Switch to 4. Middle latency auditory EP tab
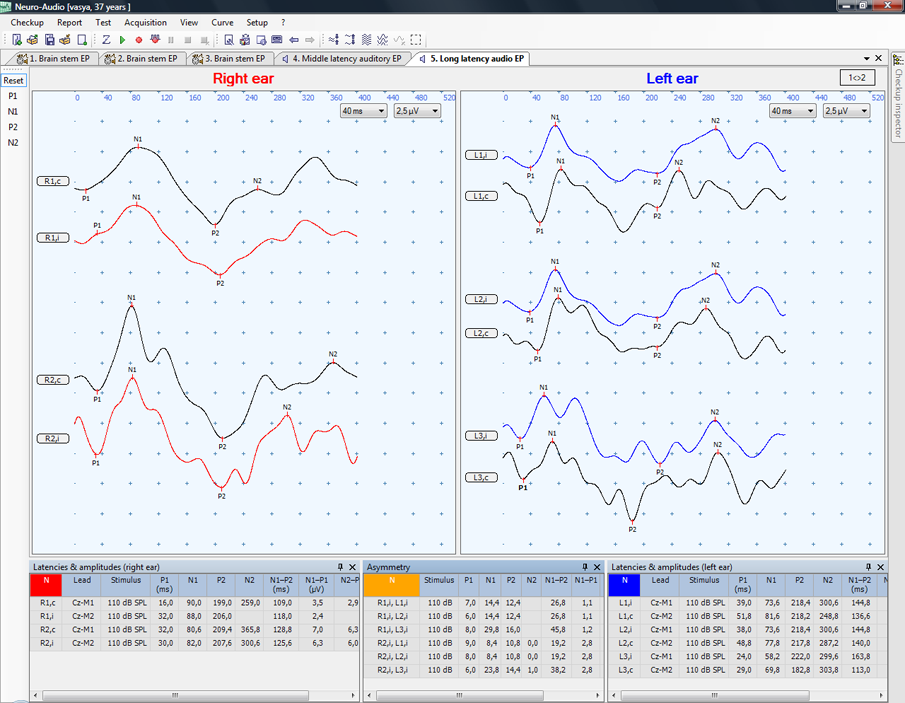Image resolution: width=905 pixels, height=703 pixels. click(342, 58)
